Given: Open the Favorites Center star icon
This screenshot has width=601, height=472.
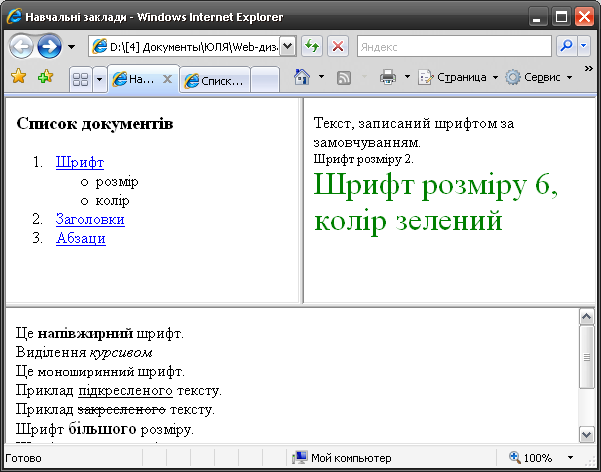Looking at the screenshot, I should 18,77.
